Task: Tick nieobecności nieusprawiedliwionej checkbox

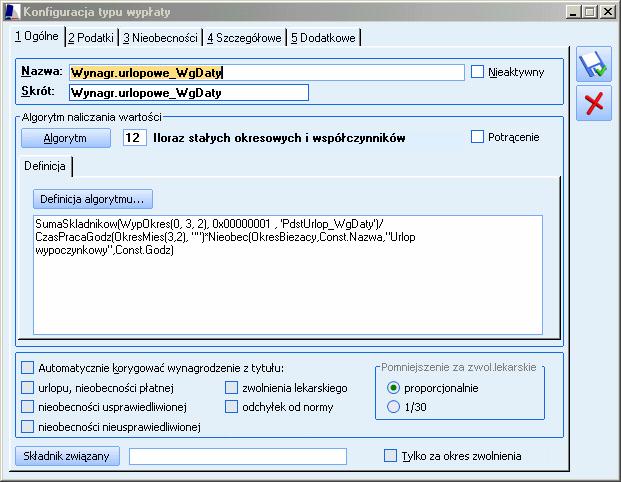Action: [x=27, y=427]
